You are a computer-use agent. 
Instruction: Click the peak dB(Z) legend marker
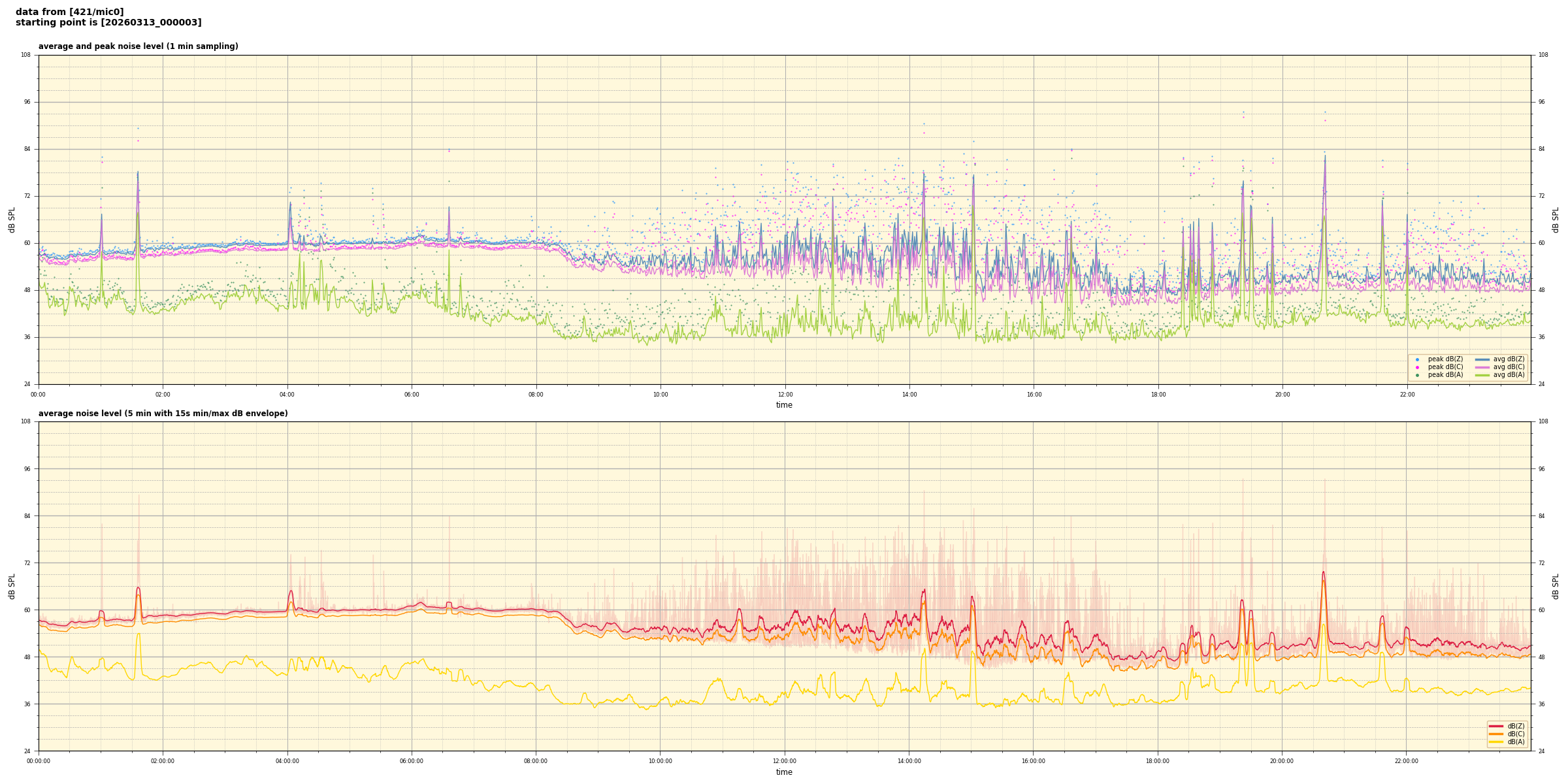coord(1417,359)
